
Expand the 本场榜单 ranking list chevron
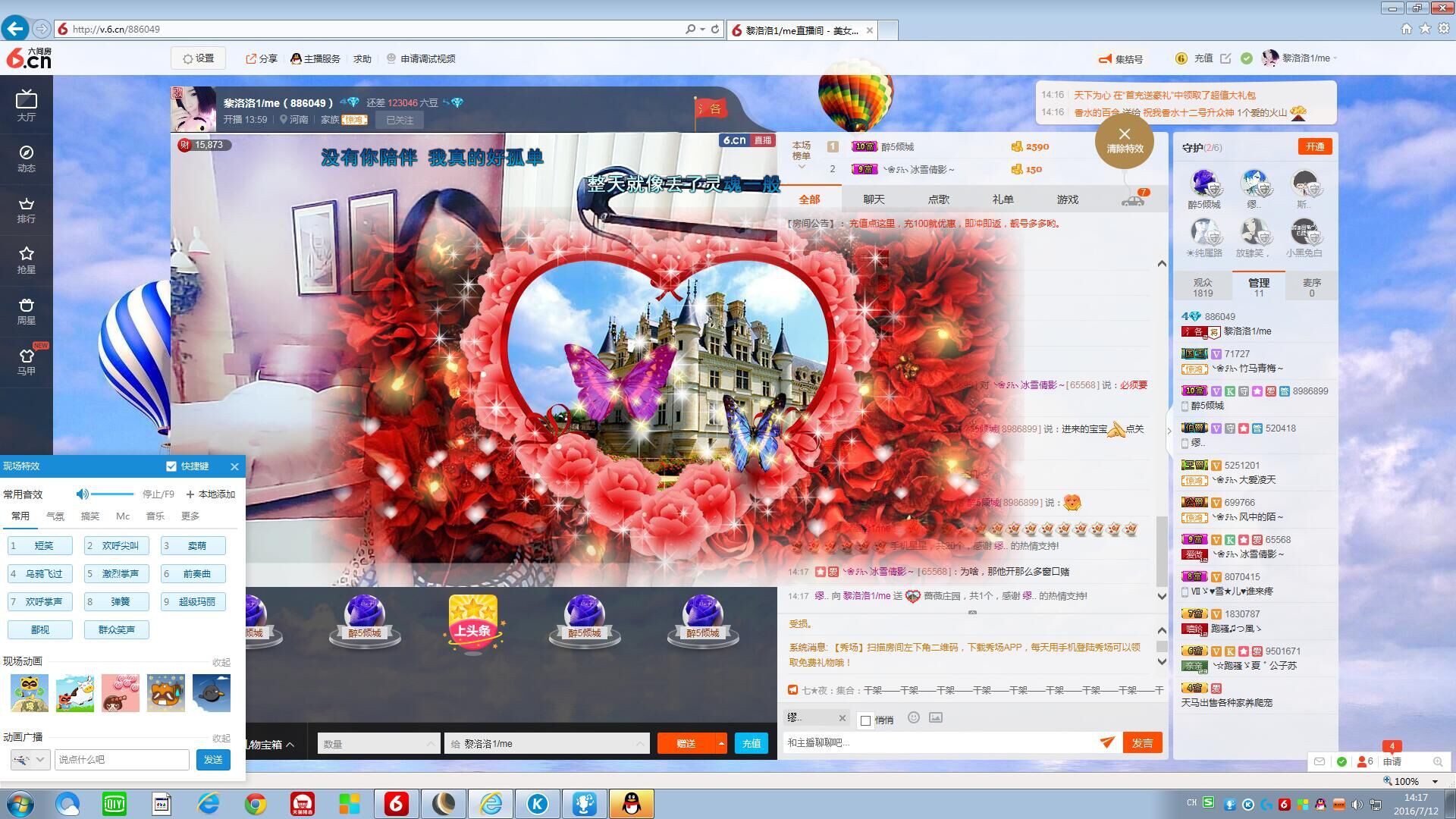(802, 167)
